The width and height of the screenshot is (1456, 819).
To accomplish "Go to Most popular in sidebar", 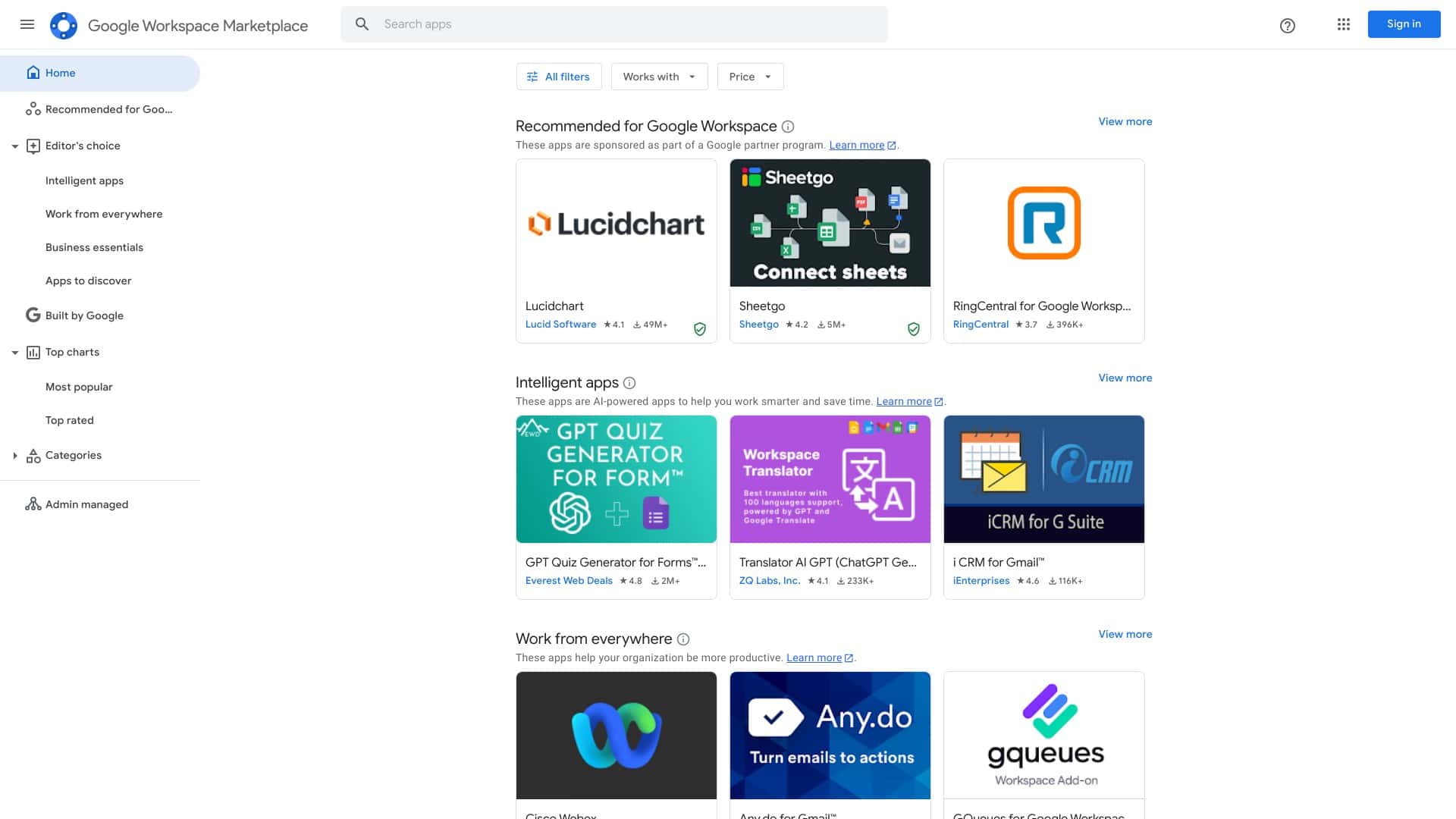I will click(79, 387).
